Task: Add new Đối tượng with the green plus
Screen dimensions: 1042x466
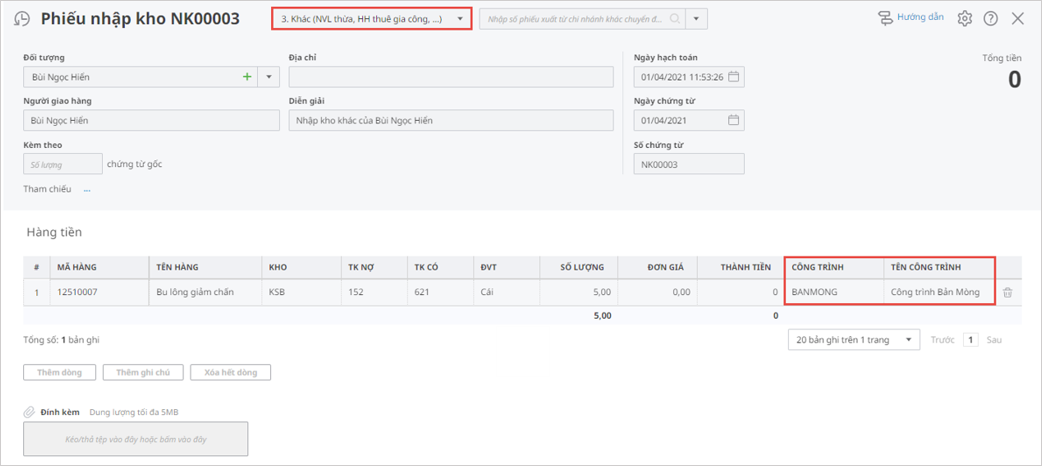Action: point(246,77)
